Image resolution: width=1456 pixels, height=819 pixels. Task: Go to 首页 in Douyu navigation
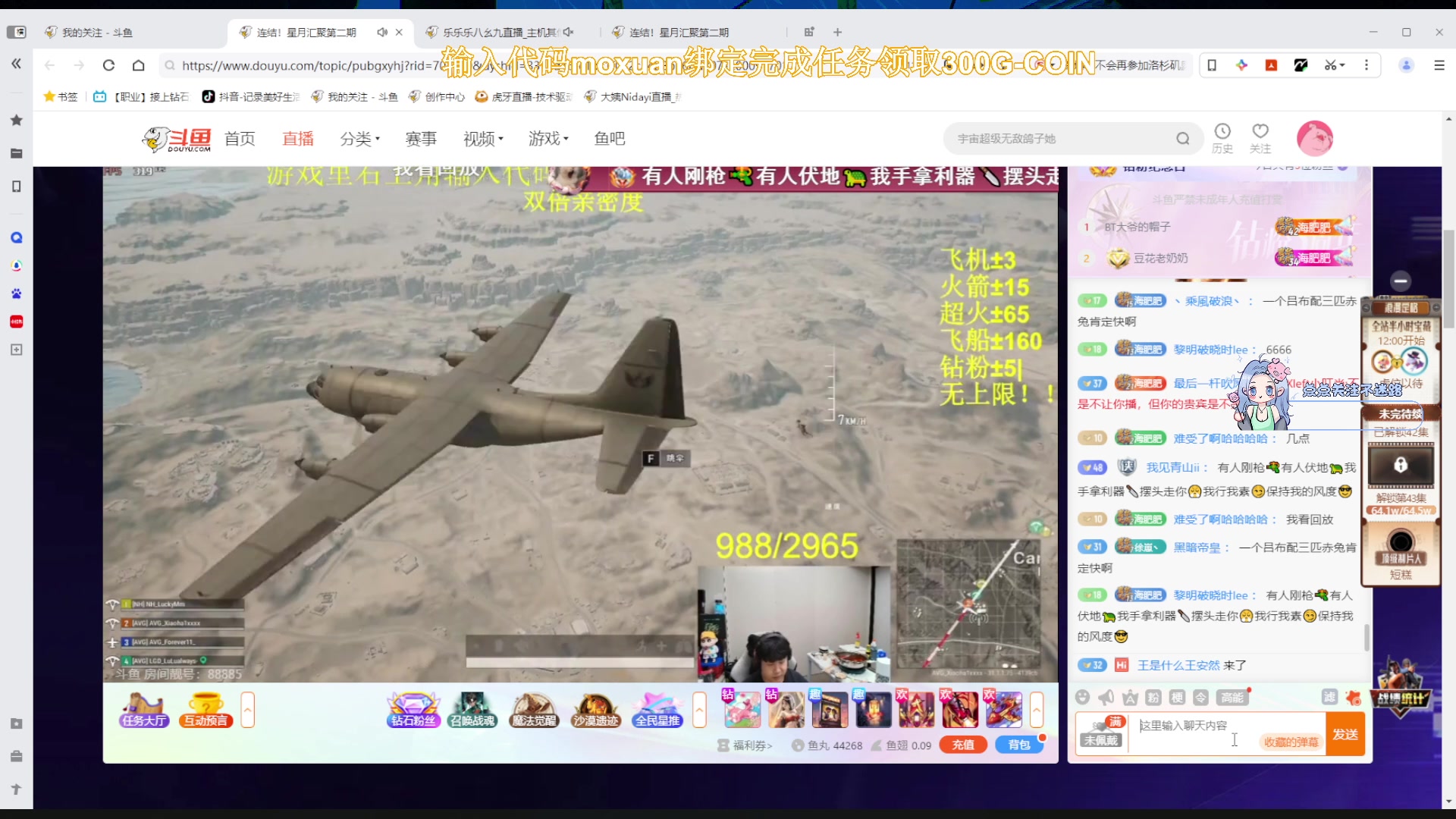tap(240, 139)
